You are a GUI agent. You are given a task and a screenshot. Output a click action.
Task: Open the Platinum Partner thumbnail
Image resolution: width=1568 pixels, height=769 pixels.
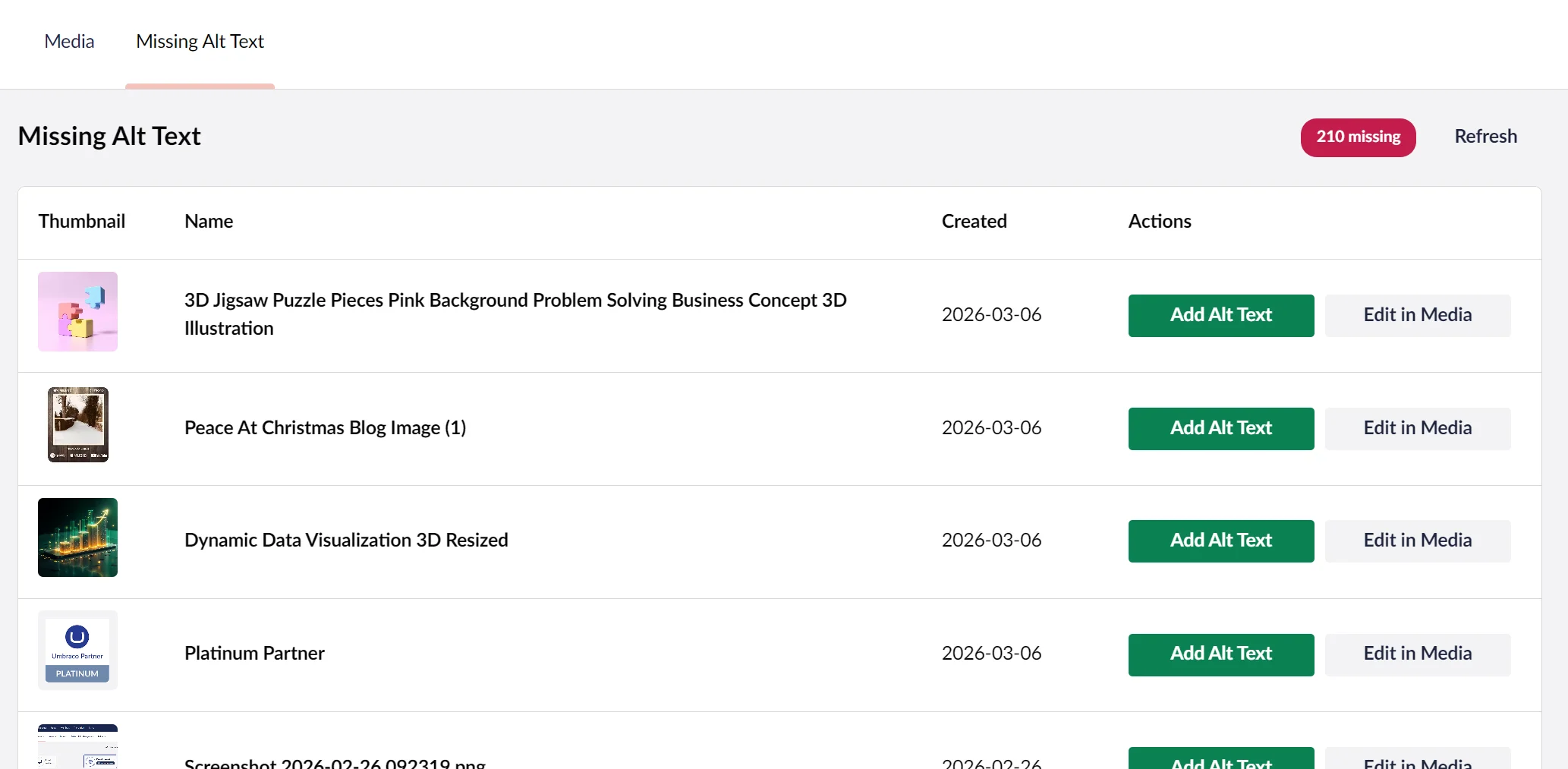point(78,651)
